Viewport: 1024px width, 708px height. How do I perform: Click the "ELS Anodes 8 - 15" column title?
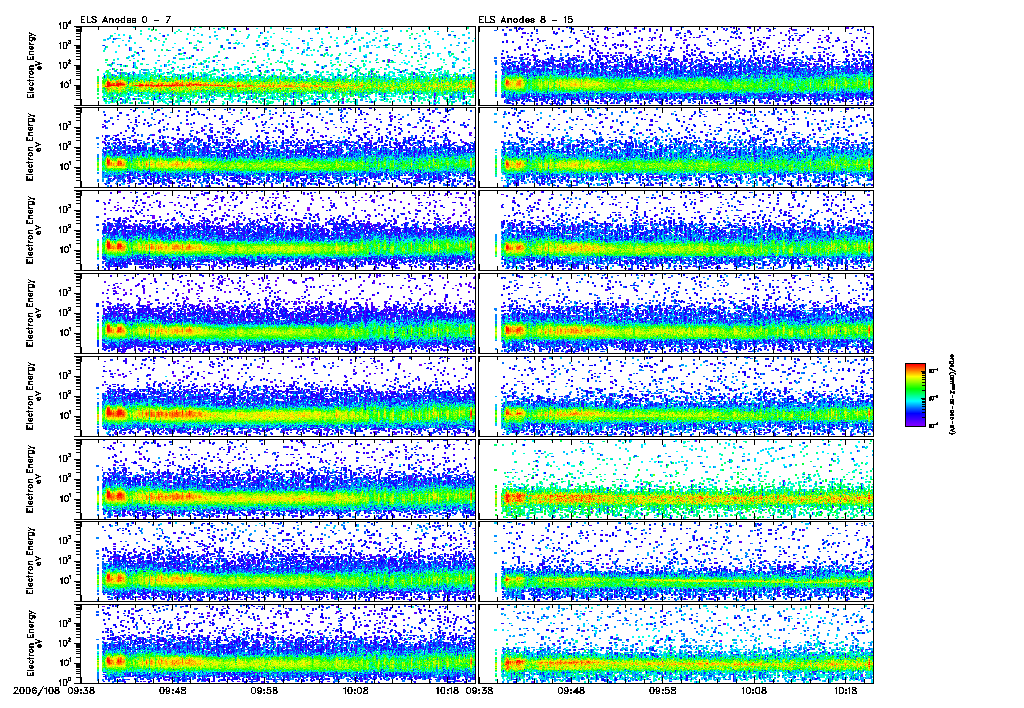526,20
